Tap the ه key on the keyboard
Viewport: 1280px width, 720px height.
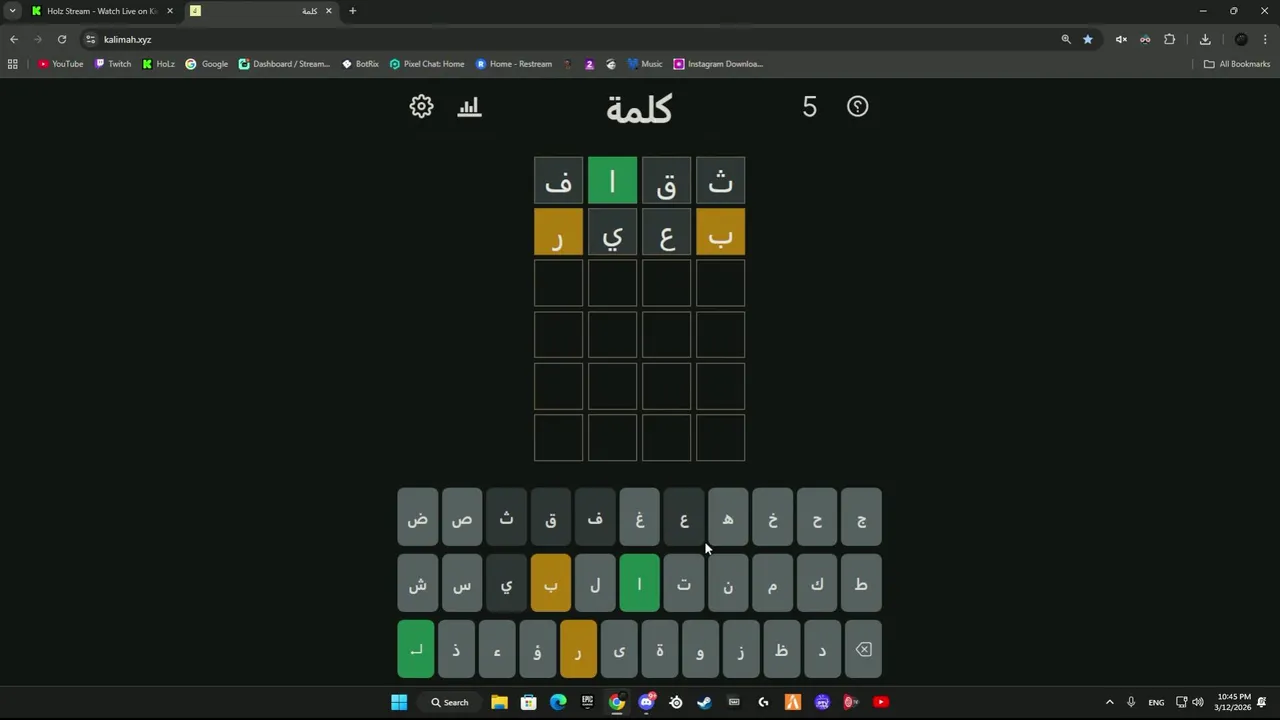pos(728,518)
